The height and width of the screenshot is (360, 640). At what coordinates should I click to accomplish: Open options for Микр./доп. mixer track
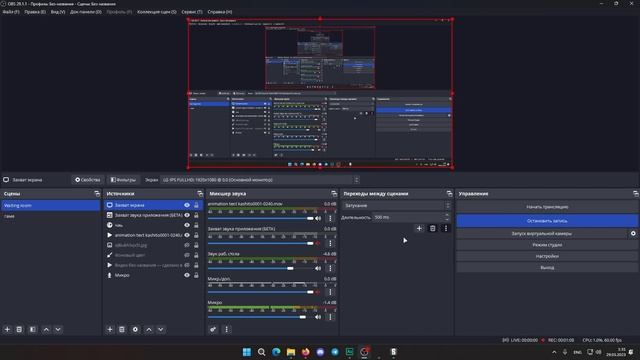pyautogui.click(x=330, y=292)
